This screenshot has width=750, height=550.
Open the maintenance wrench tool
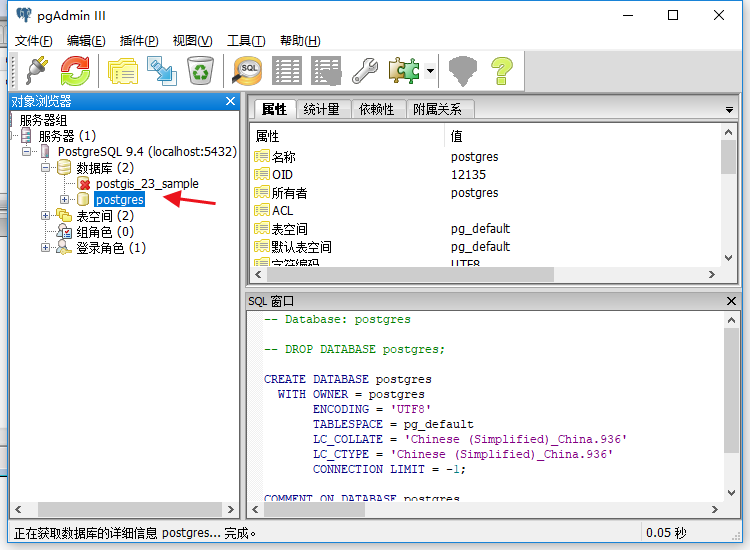(365, 71)
